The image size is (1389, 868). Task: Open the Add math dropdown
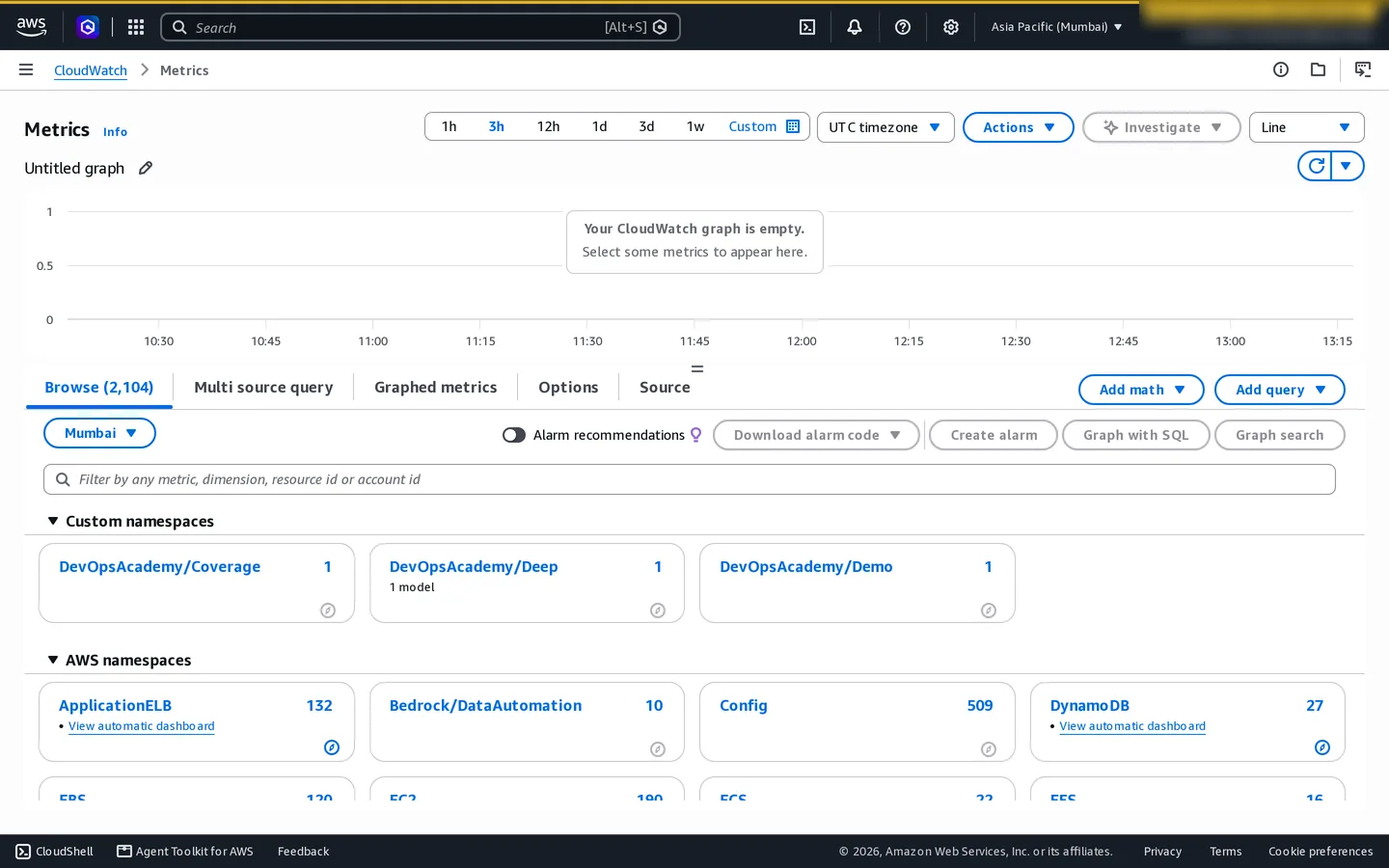point(1141,390)
